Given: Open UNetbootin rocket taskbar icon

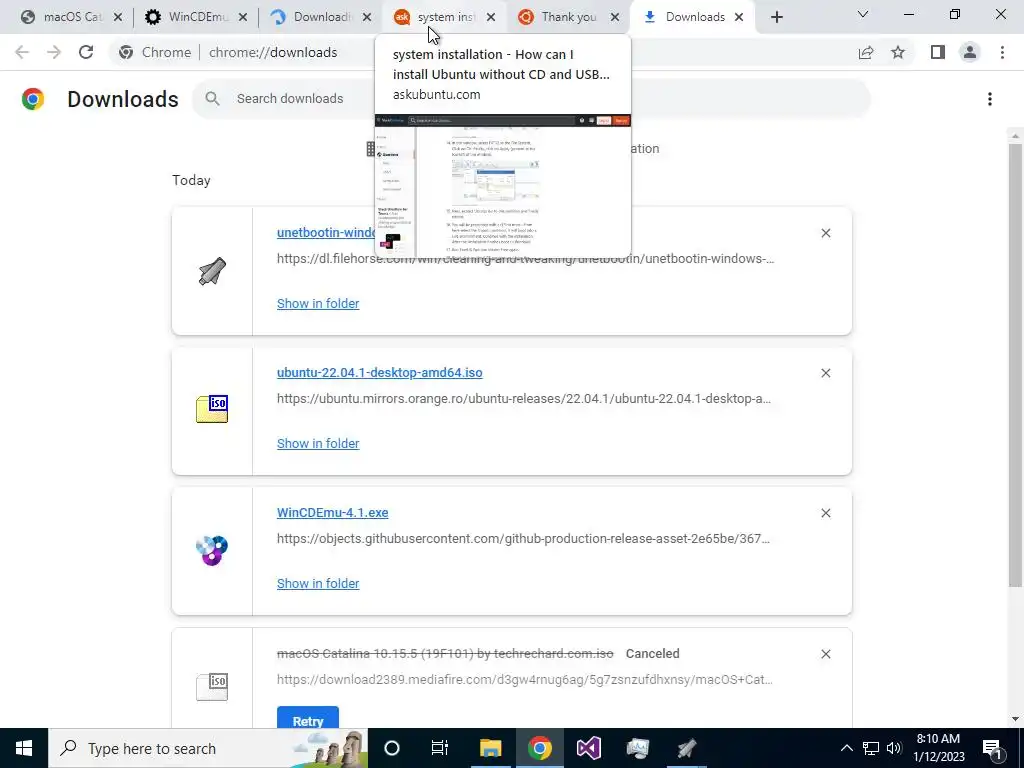Looking at the screenshot, I should 686,748.
